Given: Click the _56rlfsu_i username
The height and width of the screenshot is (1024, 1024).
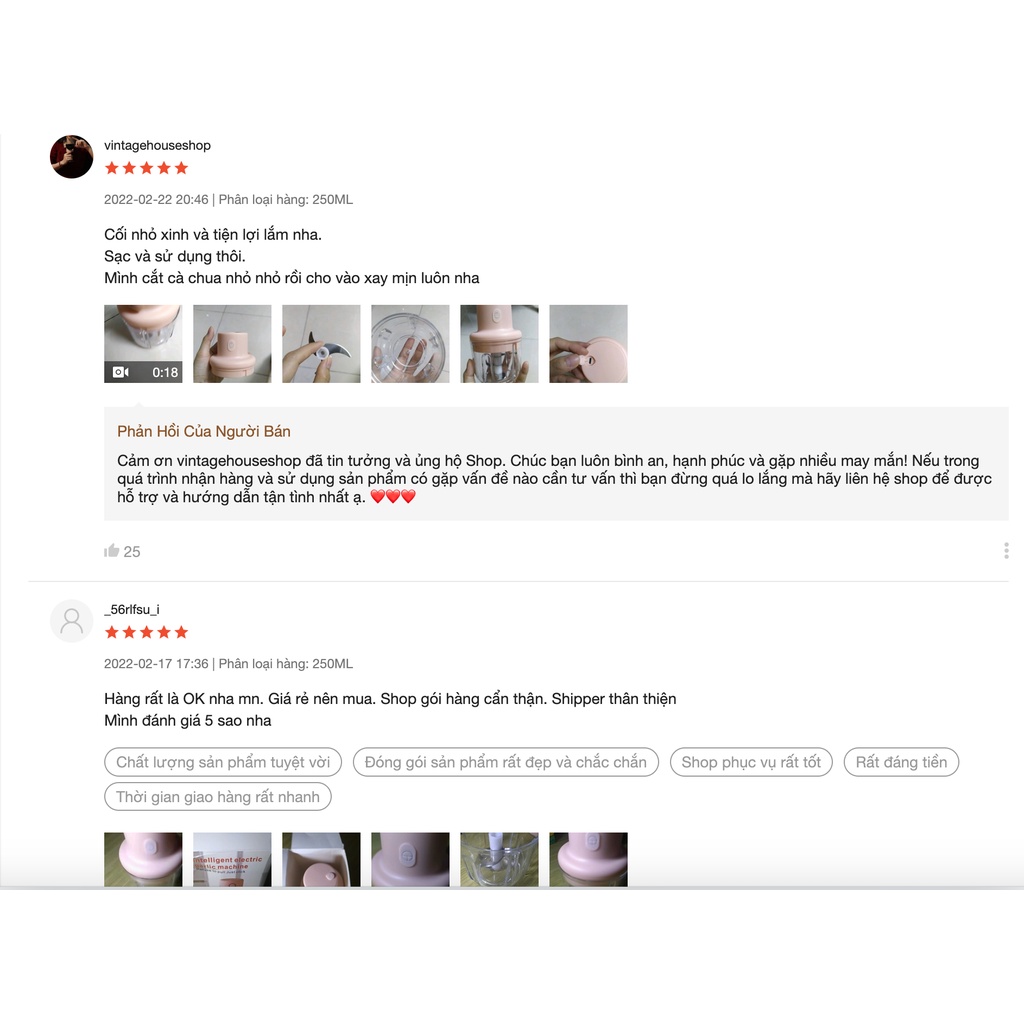Looking at the screenshot, I should tap(132, 609).
